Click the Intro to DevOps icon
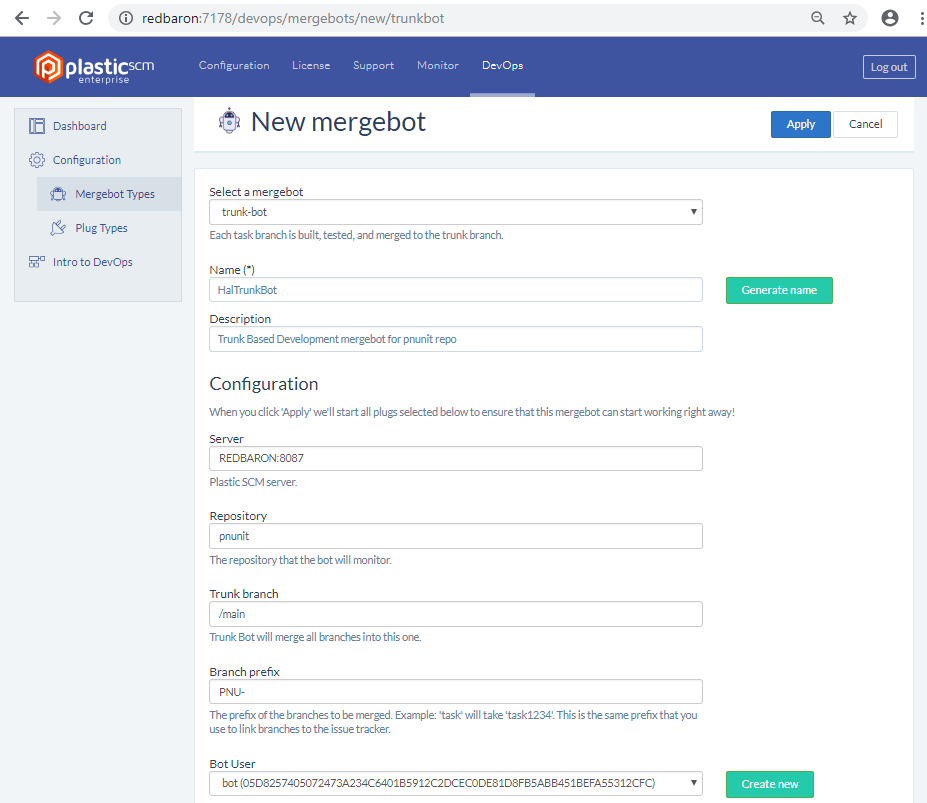The image size is (927, 803). point(37,262)
